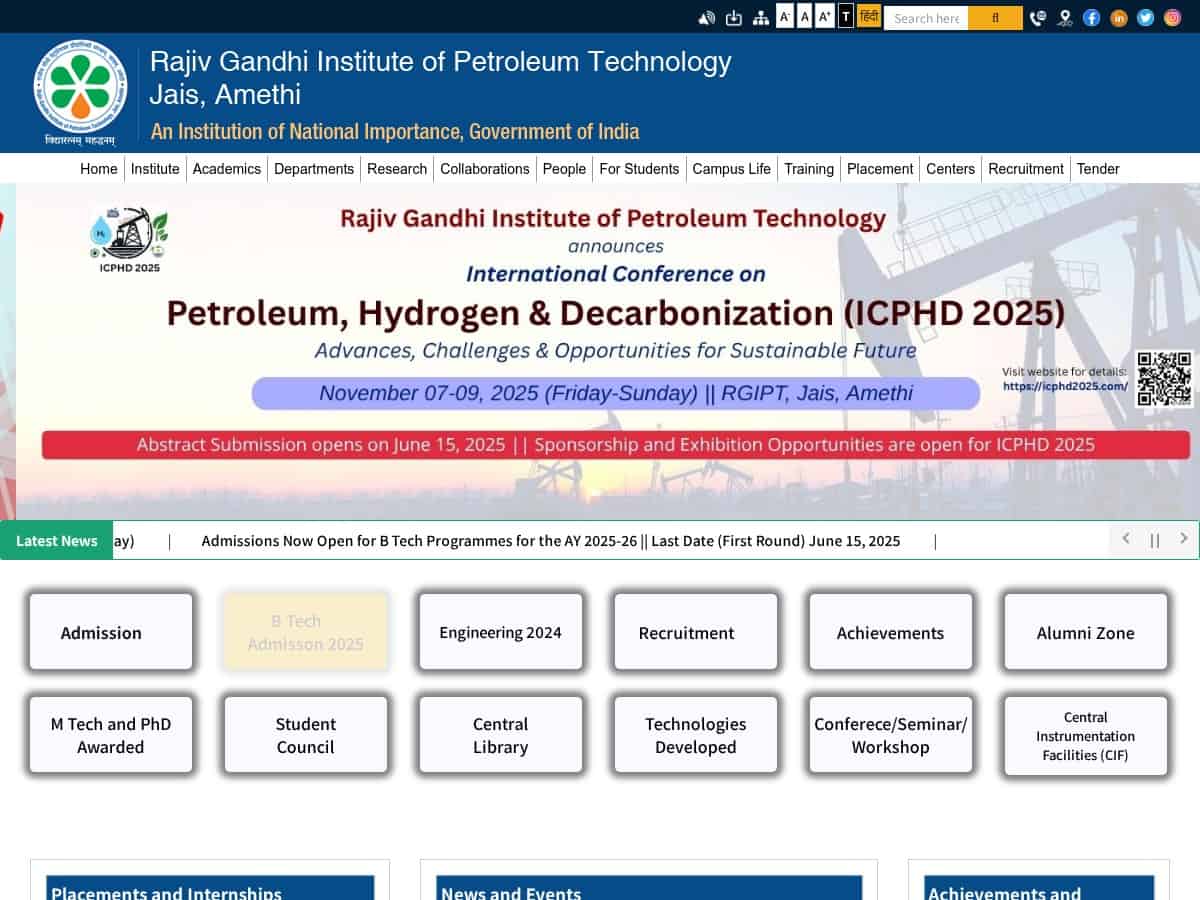1200x900 pixels.
Task: Open the phone contact icon
Action: [x=1038, y=17]
